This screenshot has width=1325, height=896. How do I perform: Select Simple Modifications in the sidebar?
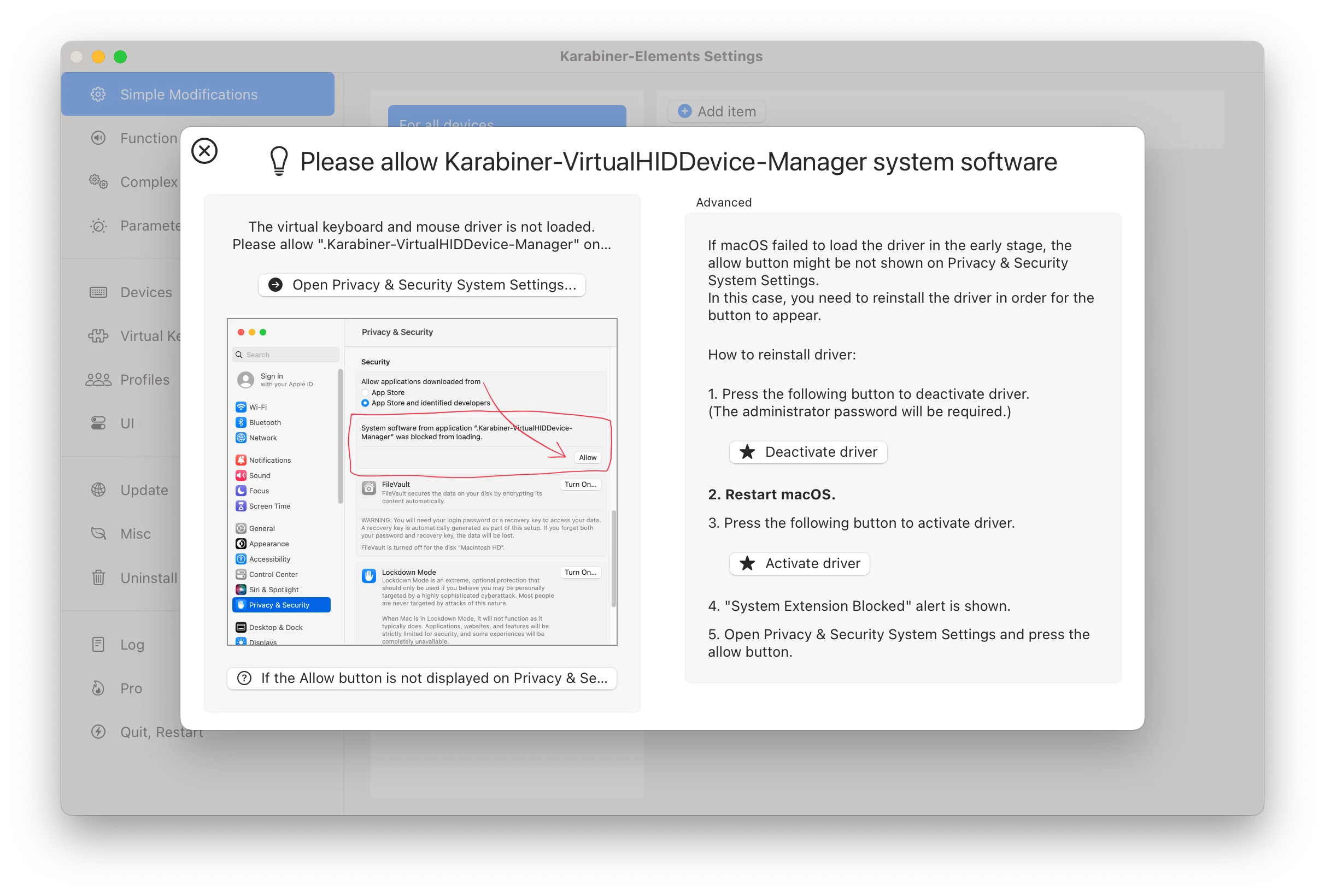(198, 94)
